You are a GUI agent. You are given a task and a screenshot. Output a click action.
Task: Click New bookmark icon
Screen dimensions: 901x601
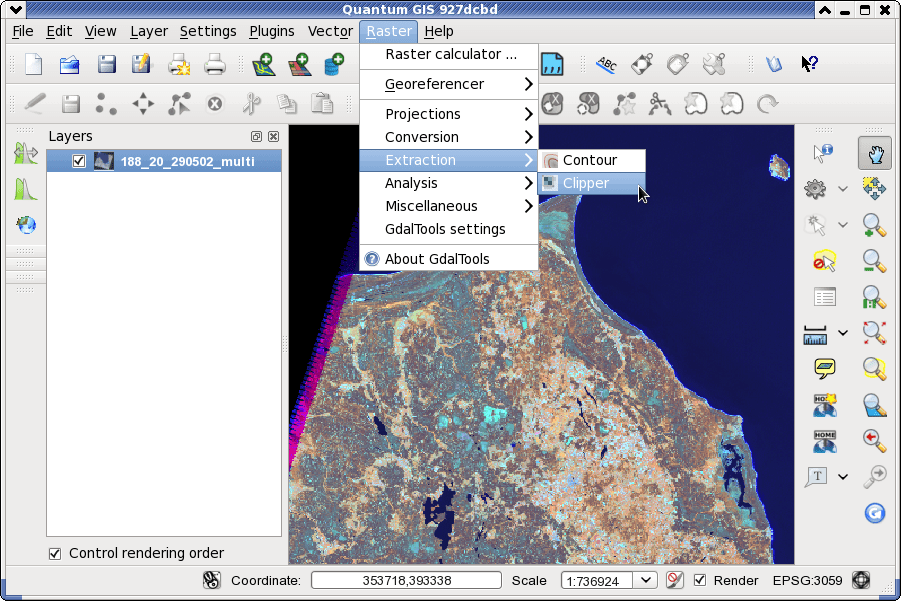[825, 405]
